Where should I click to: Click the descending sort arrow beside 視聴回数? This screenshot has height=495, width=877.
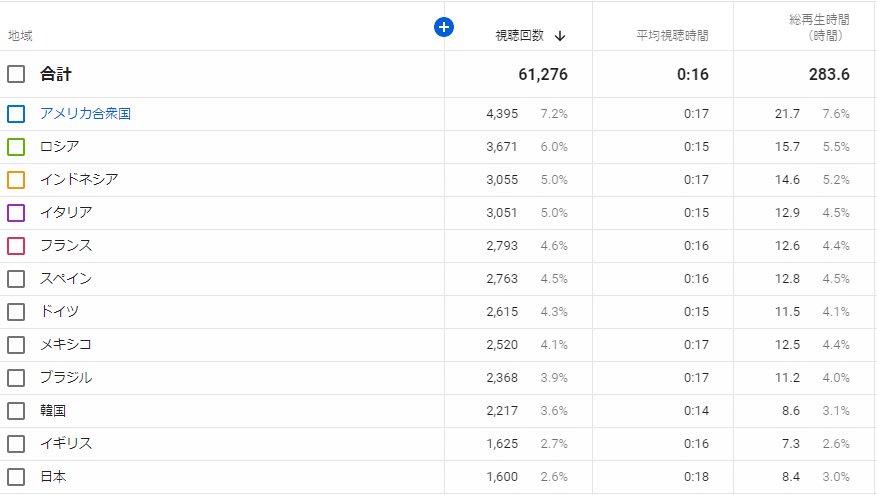pos(560,35)
